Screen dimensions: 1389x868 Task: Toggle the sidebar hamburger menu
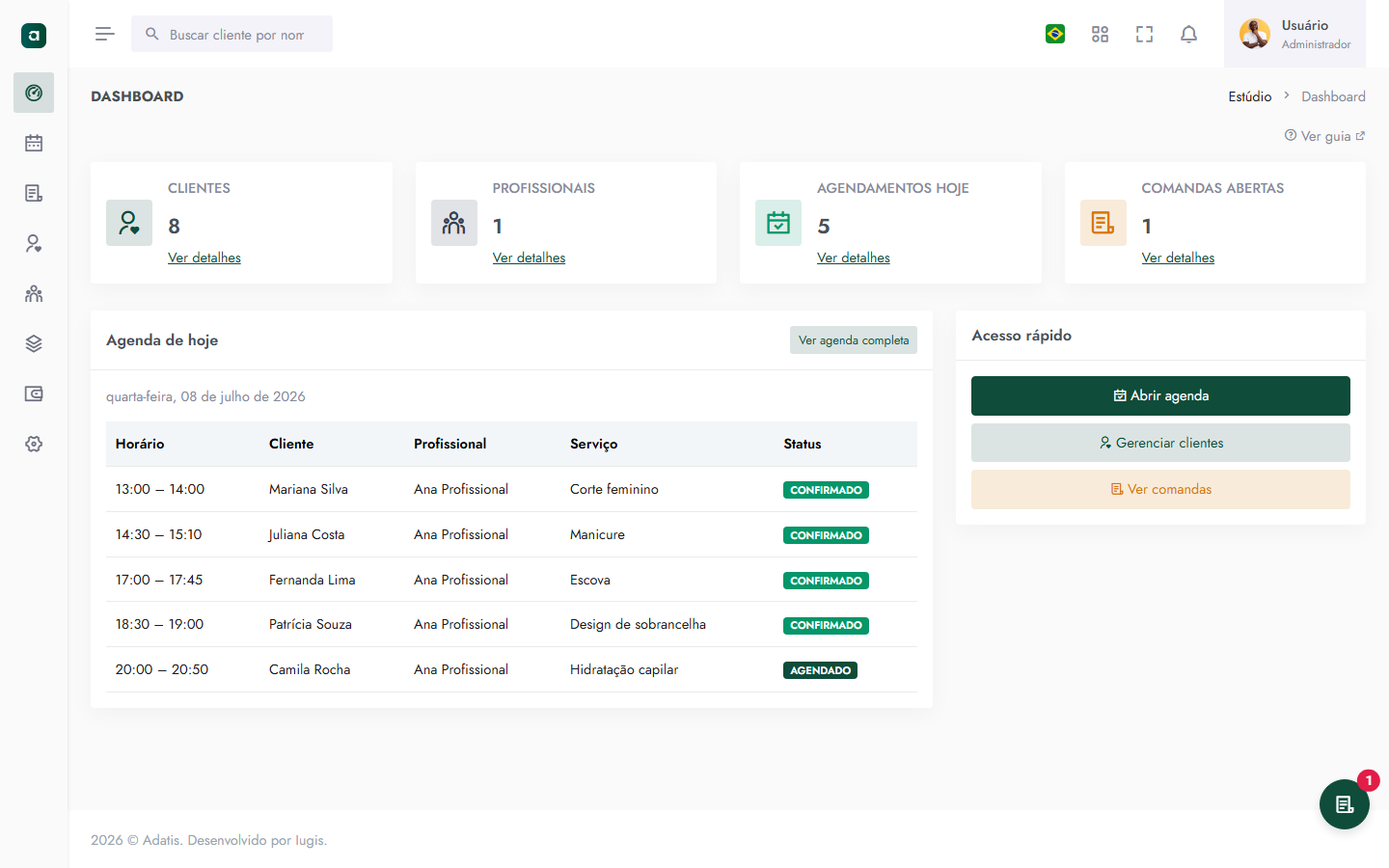click(105, 34)
